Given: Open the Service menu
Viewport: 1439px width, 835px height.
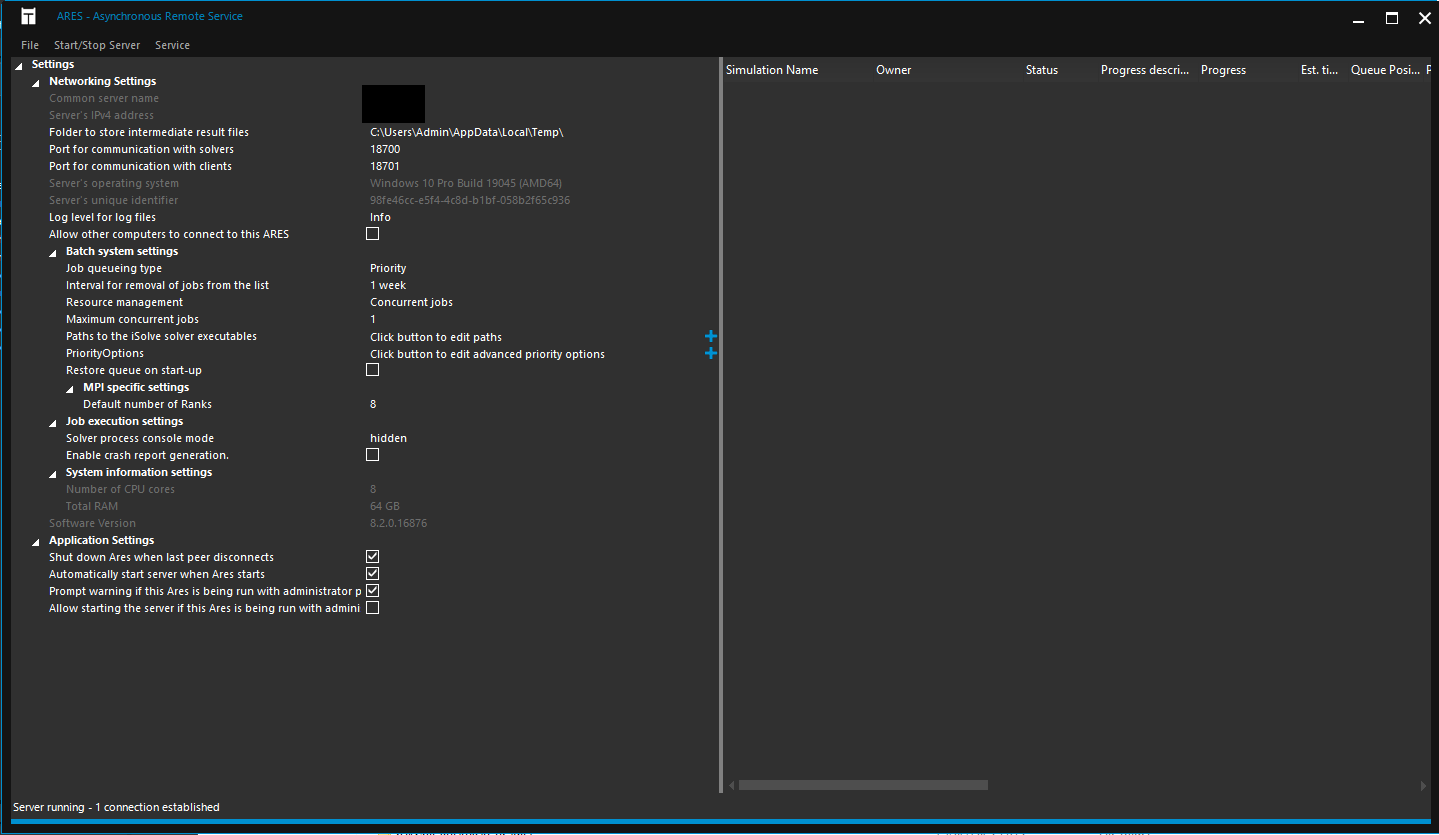Looking at the screenshot, I should coord(172,45).
